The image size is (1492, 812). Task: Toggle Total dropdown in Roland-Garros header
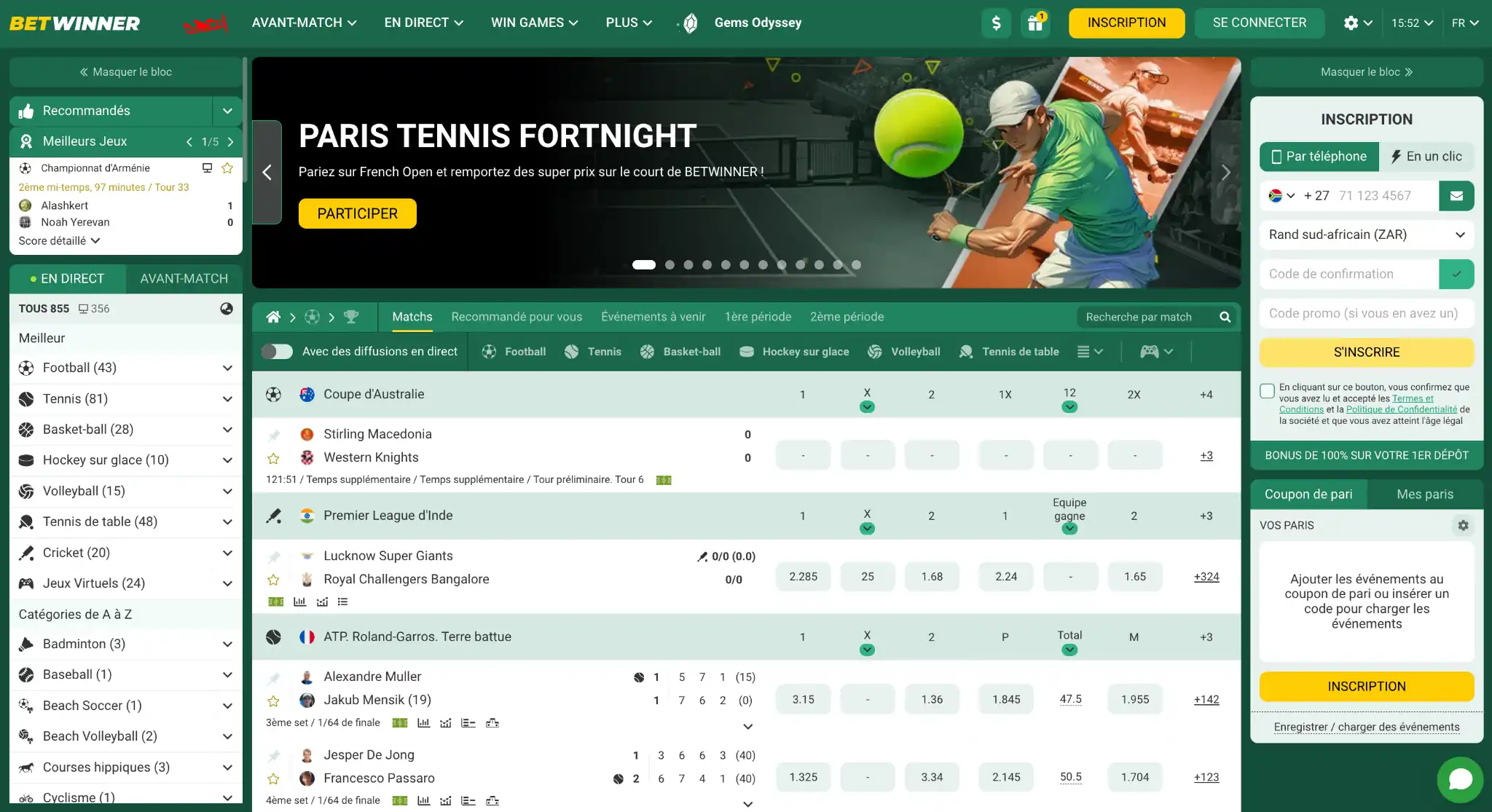1069,650
